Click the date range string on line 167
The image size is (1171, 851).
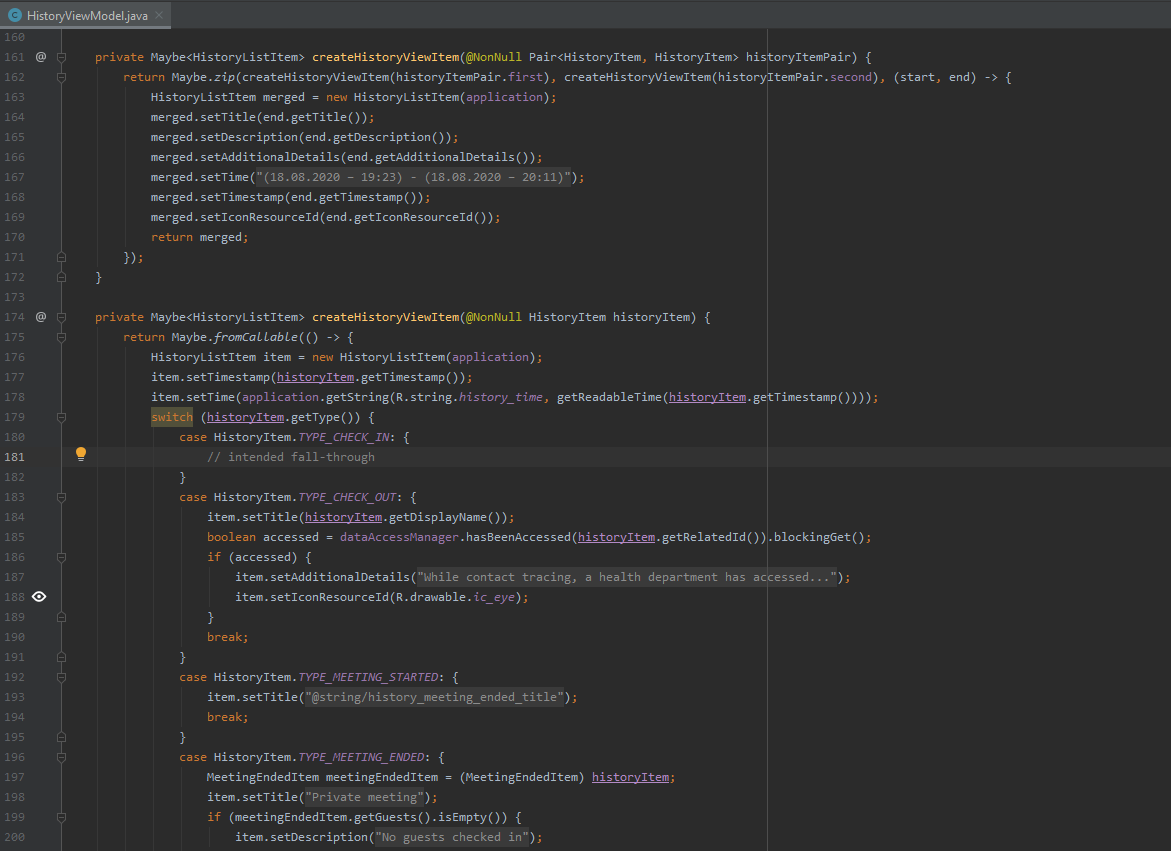click(x=414, y=177)
